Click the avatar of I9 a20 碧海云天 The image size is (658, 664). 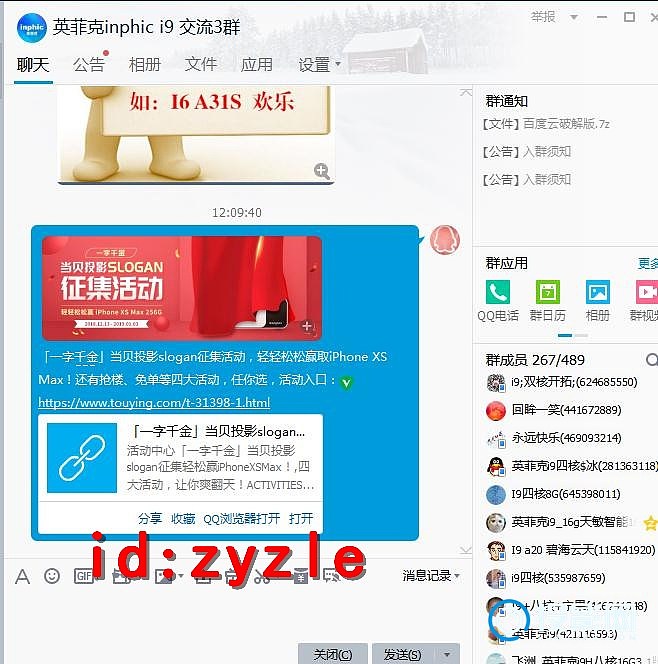[495, 551]
